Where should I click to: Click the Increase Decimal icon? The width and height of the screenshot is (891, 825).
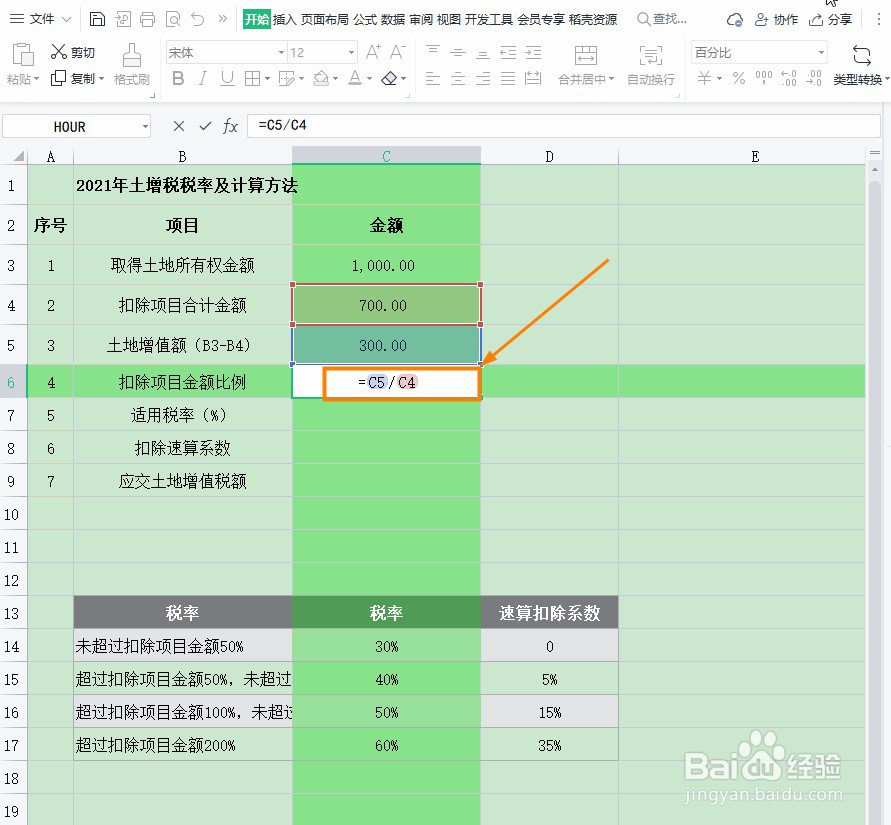pos(788,77)
